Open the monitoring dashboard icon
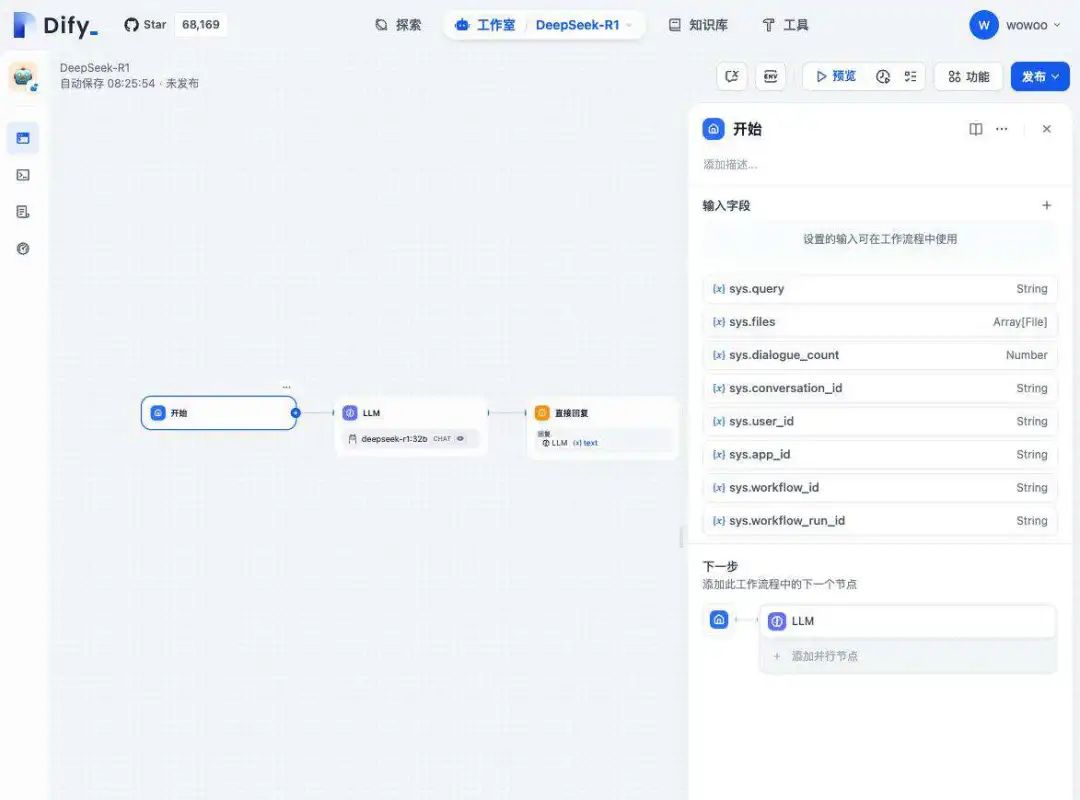The height and width of the screenshot is (800, 1080). pos(23,249)
